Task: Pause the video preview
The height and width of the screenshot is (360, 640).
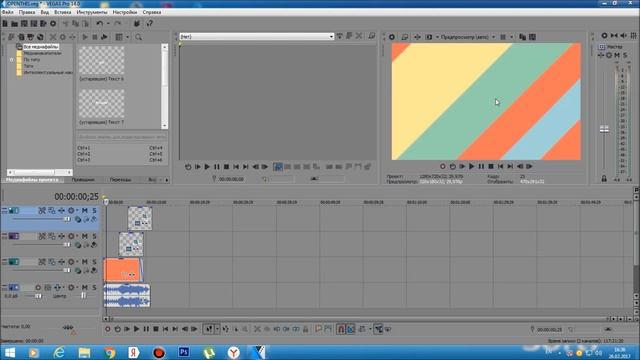Action: click(481, 167)
